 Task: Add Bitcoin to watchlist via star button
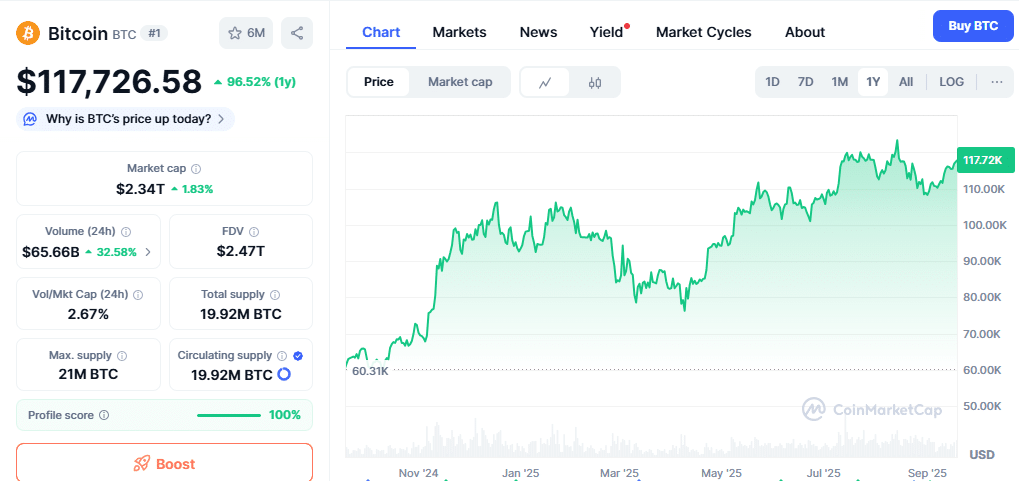tap(246, 33)
